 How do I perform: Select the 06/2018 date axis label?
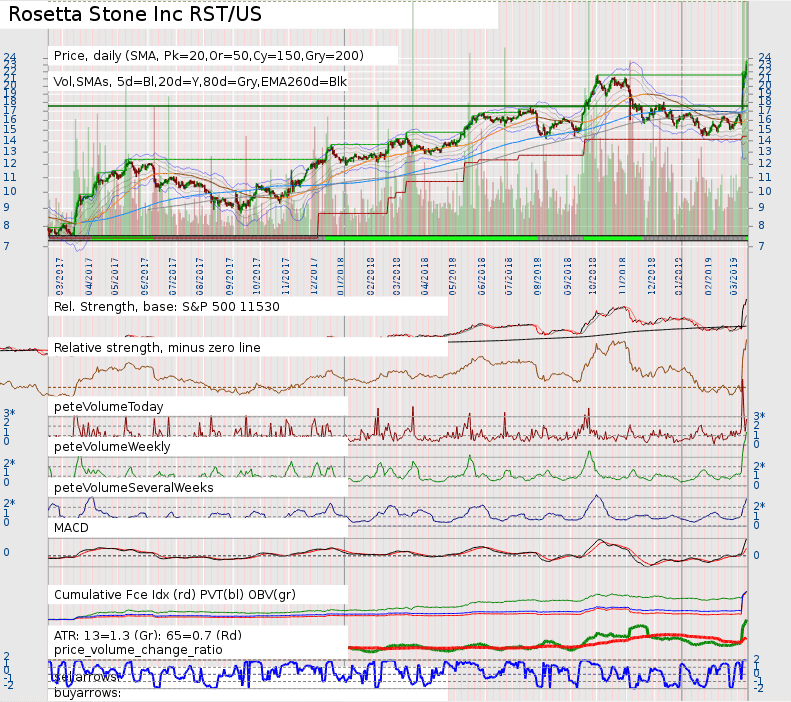coord(482,277)
